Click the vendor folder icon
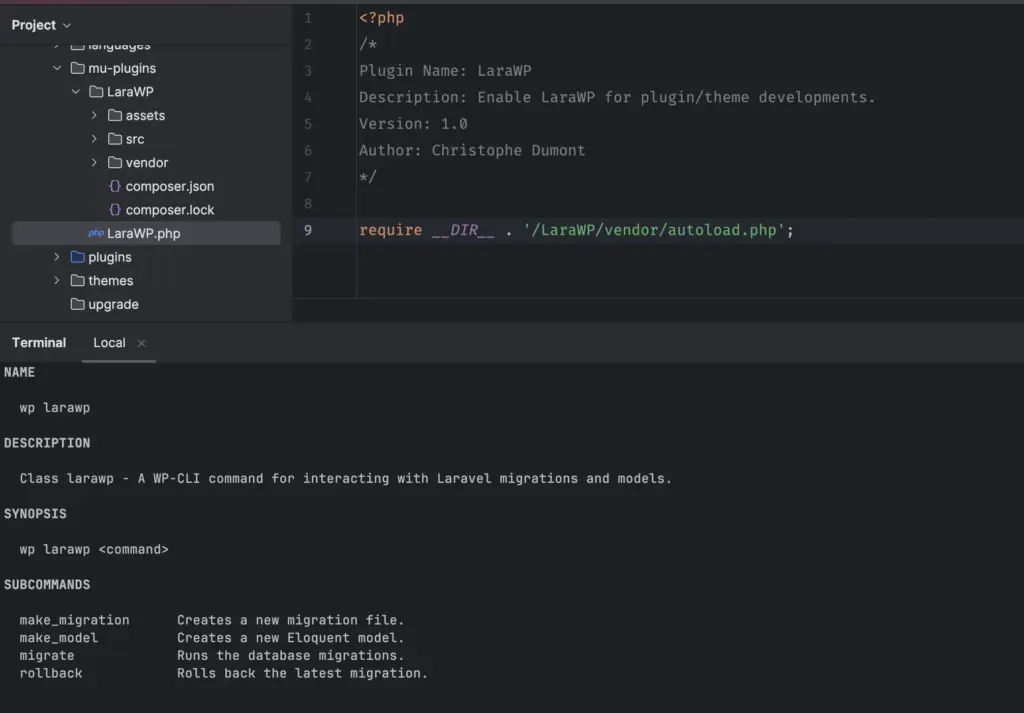Screen dimensions: 1024x713 pyautogui.click(x=113, y=162)
